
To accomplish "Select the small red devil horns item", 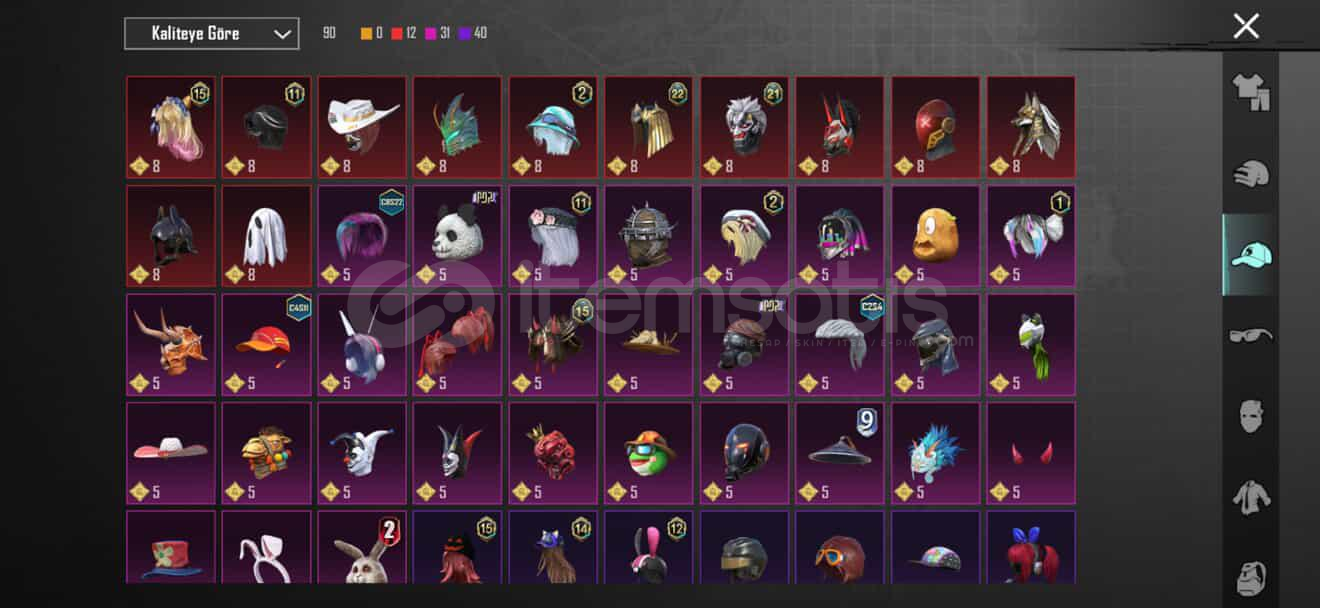I will pos(1031,453).
